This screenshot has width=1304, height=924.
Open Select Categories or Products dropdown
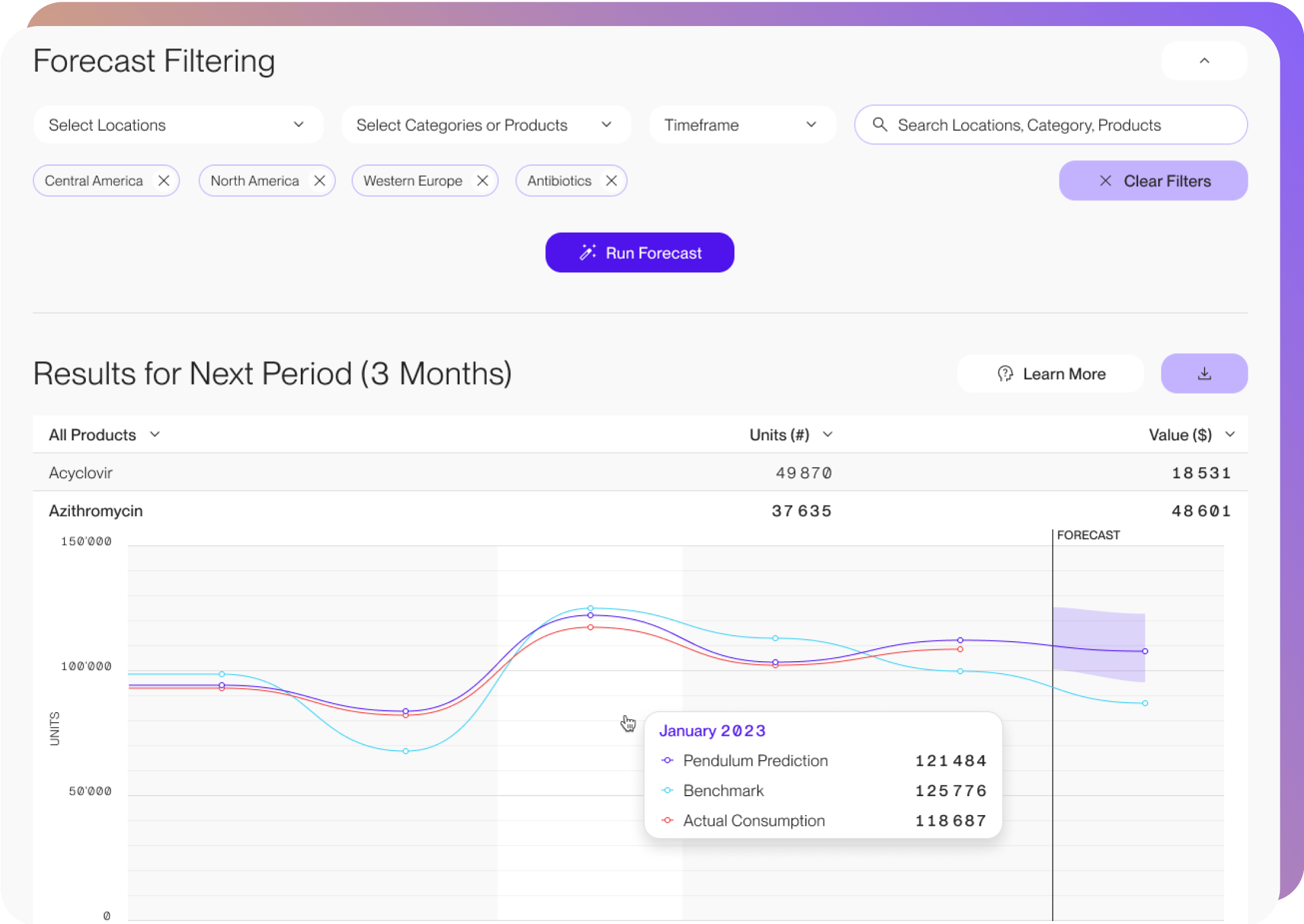(486, 125)
